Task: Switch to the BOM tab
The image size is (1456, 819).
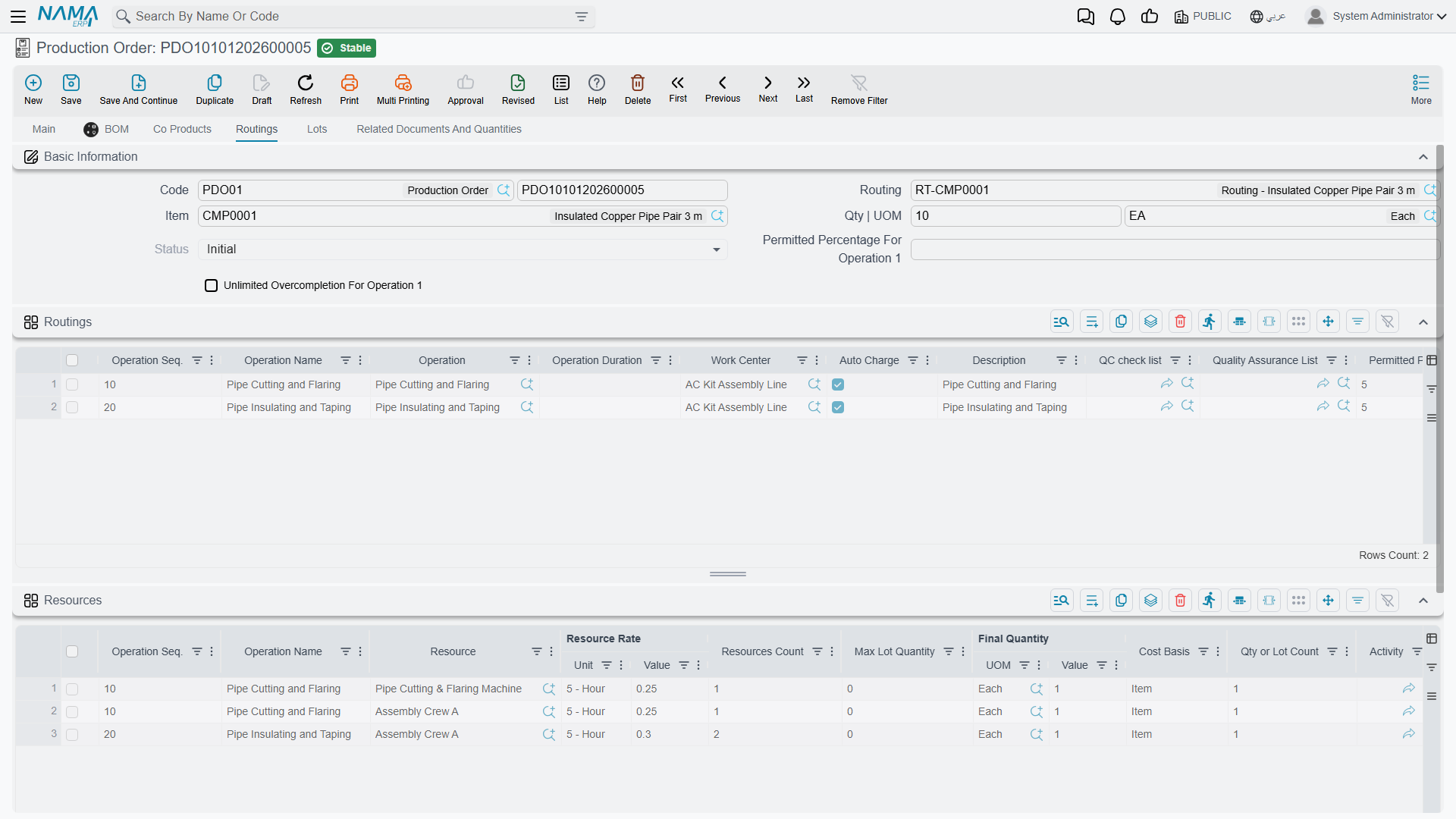Action: (106, 129)
